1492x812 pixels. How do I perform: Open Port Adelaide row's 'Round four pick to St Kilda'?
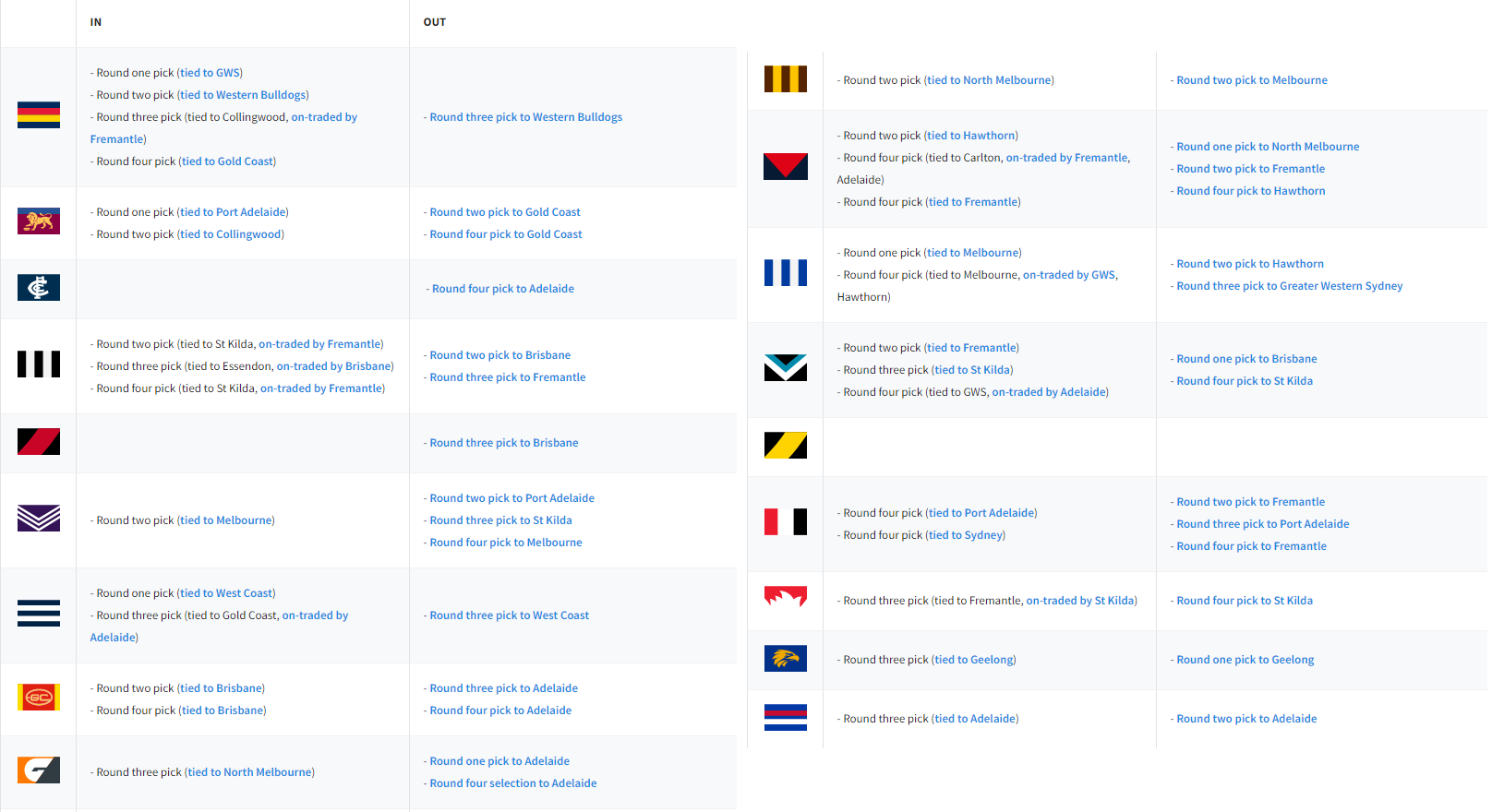[1245, 381]
